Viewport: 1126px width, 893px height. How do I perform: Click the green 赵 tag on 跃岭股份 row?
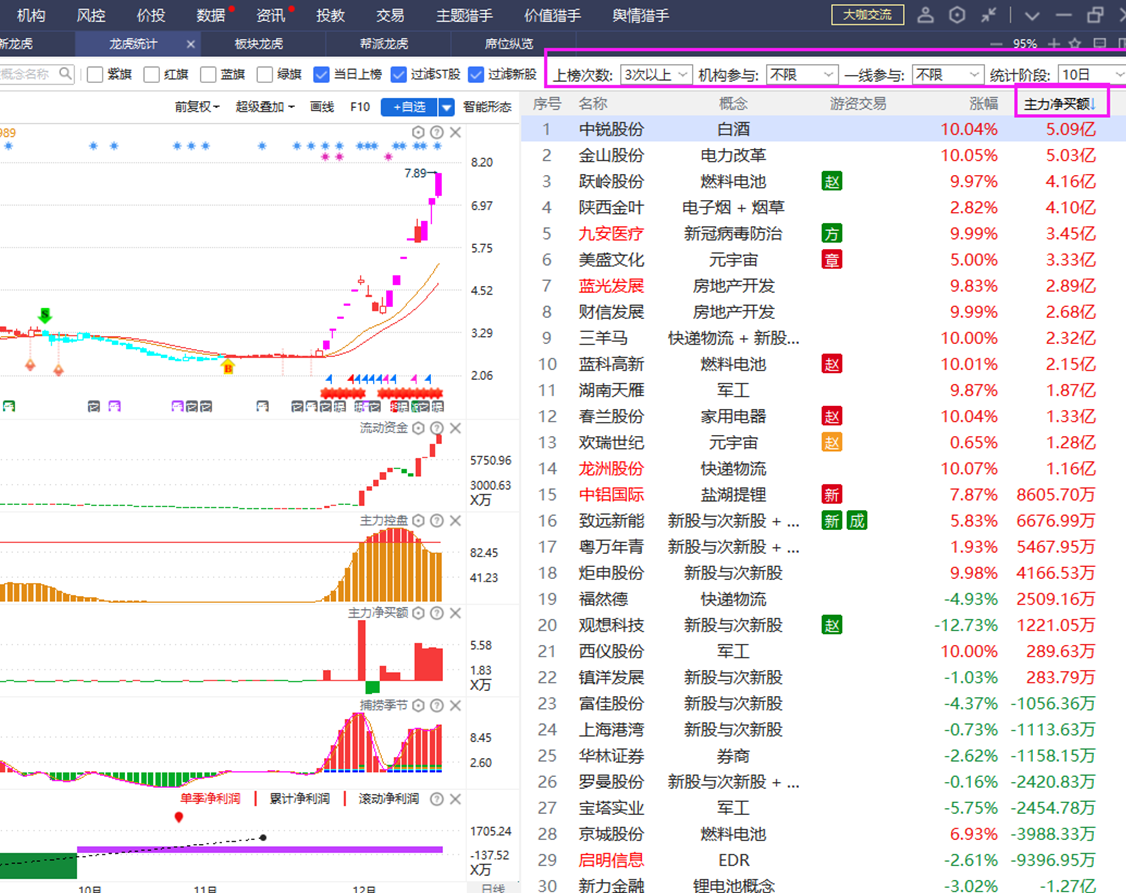point(832,181)
